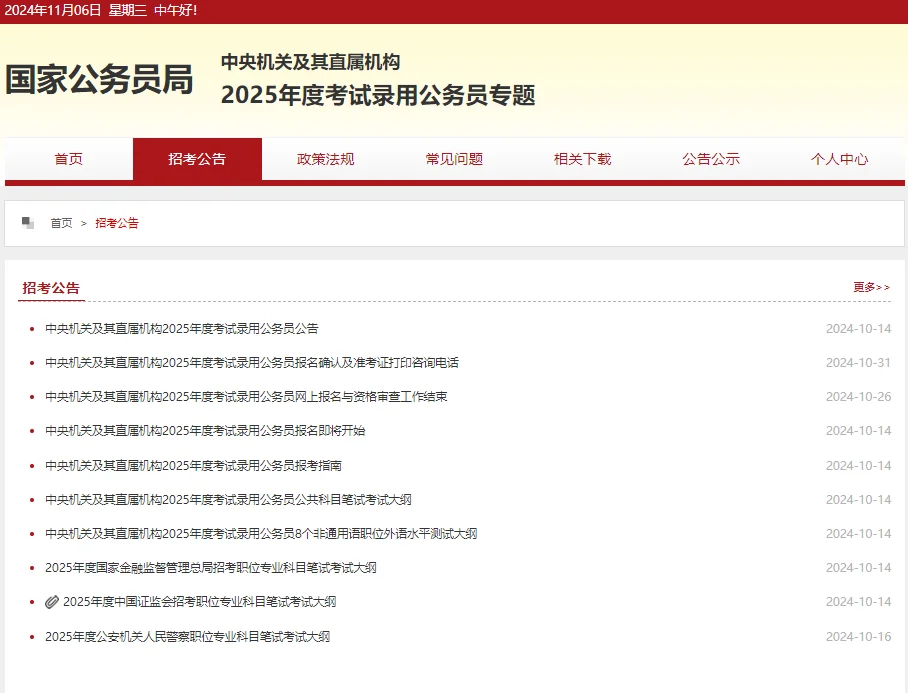Go to the 常见问题 tab
Screen dimensions: 908x693
pyautogui.click(x=454, y=159)
